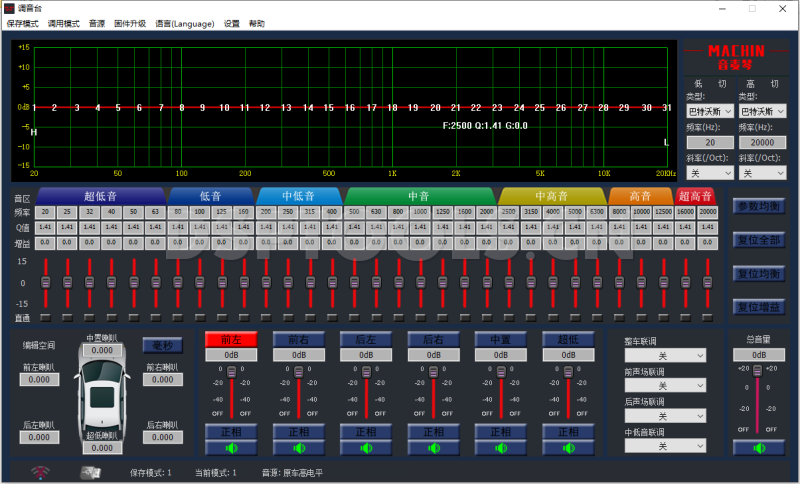Viewport: 800px width, 484px height.
Task: Click the 复位全部 button
Action: [758, 240]
